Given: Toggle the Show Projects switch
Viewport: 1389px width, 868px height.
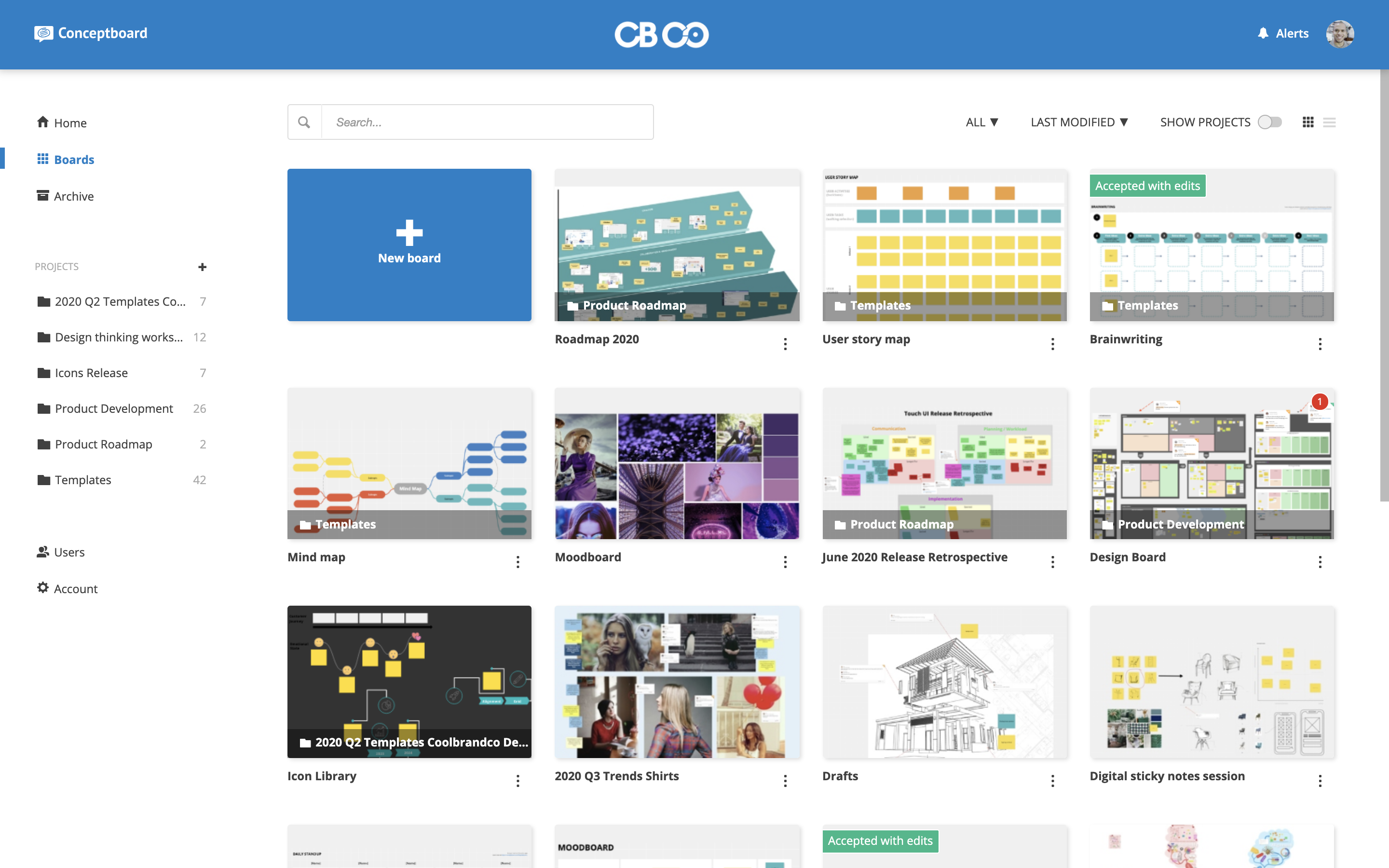Looking at the screenshot, I should (1271, 122).
